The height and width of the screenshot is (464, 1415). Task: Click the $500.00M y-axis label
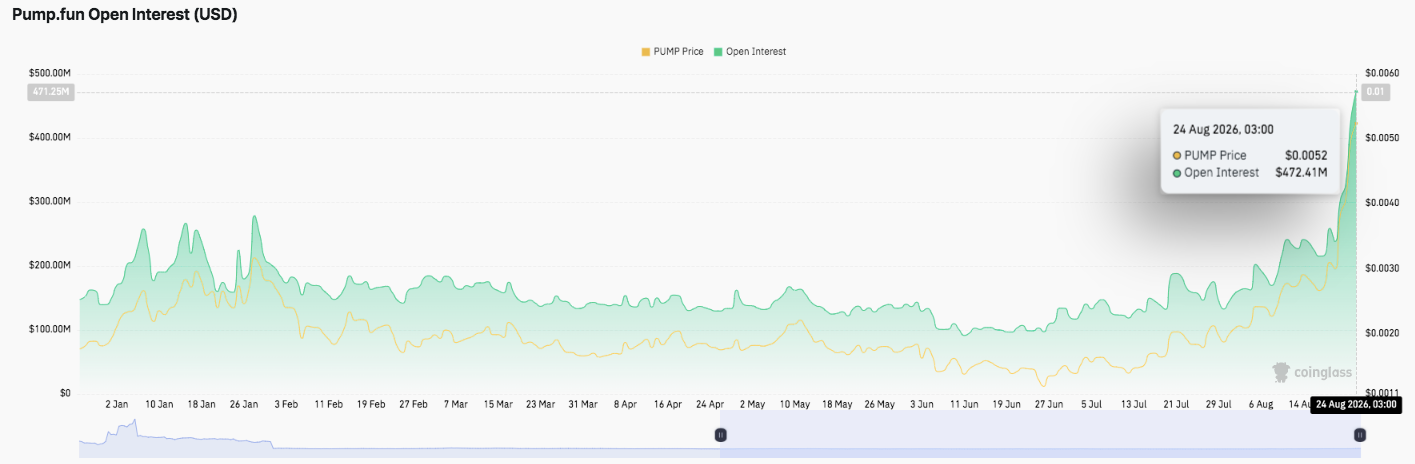pyautogui.click(x=50, y=73)
